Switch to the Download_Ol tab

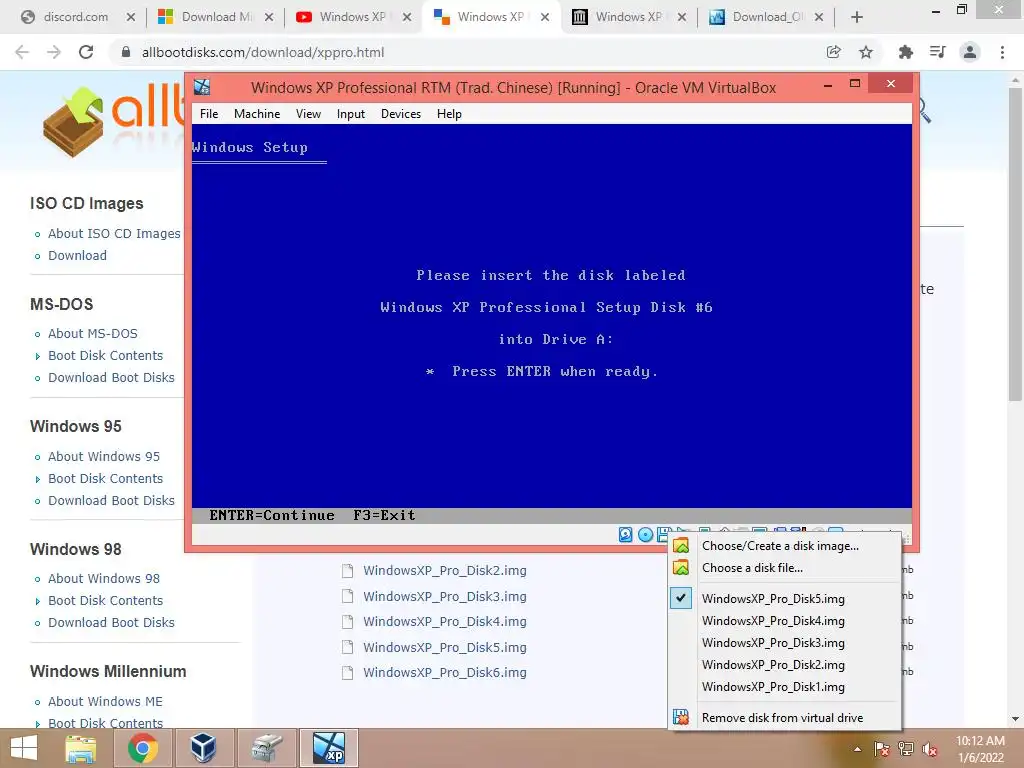point(765,18)
